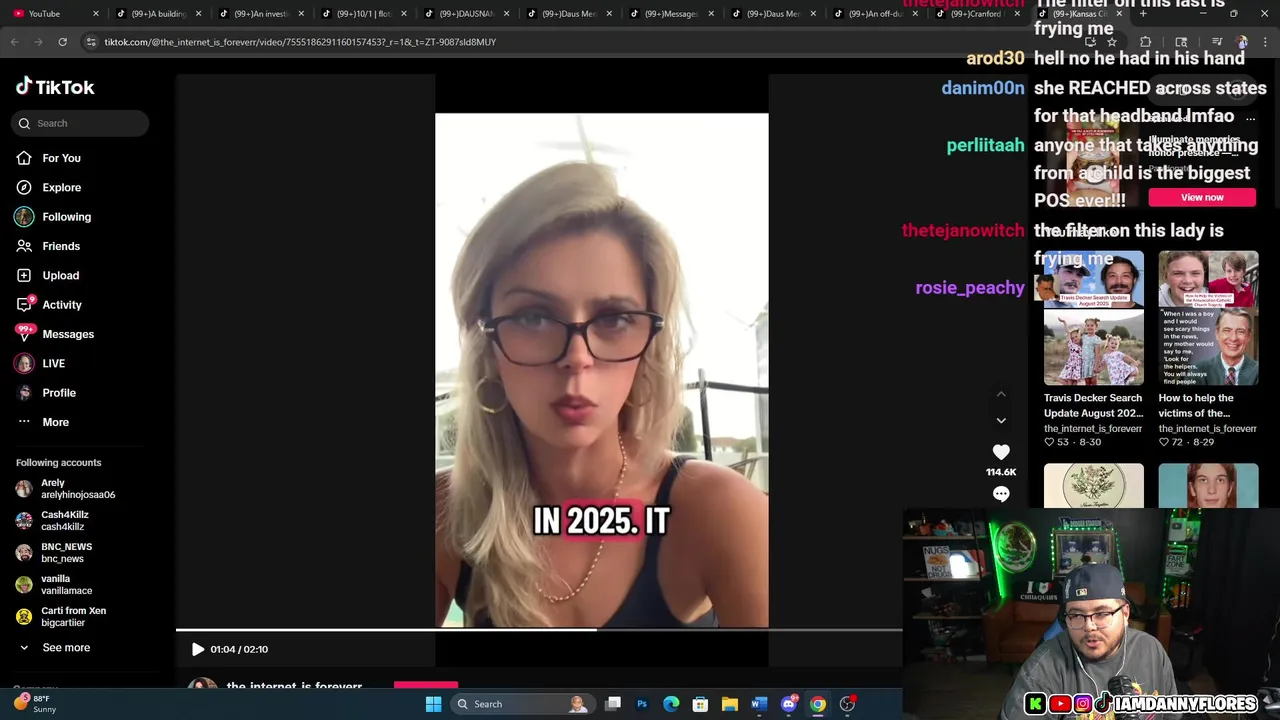Play the paused video
1280x720 pixels.
198,649
